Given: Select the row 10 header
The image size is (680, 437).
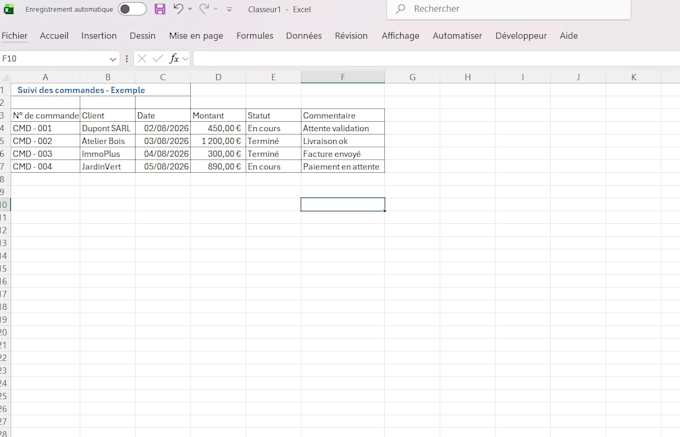Looking at the screenshot, I should tap(4, 205).
